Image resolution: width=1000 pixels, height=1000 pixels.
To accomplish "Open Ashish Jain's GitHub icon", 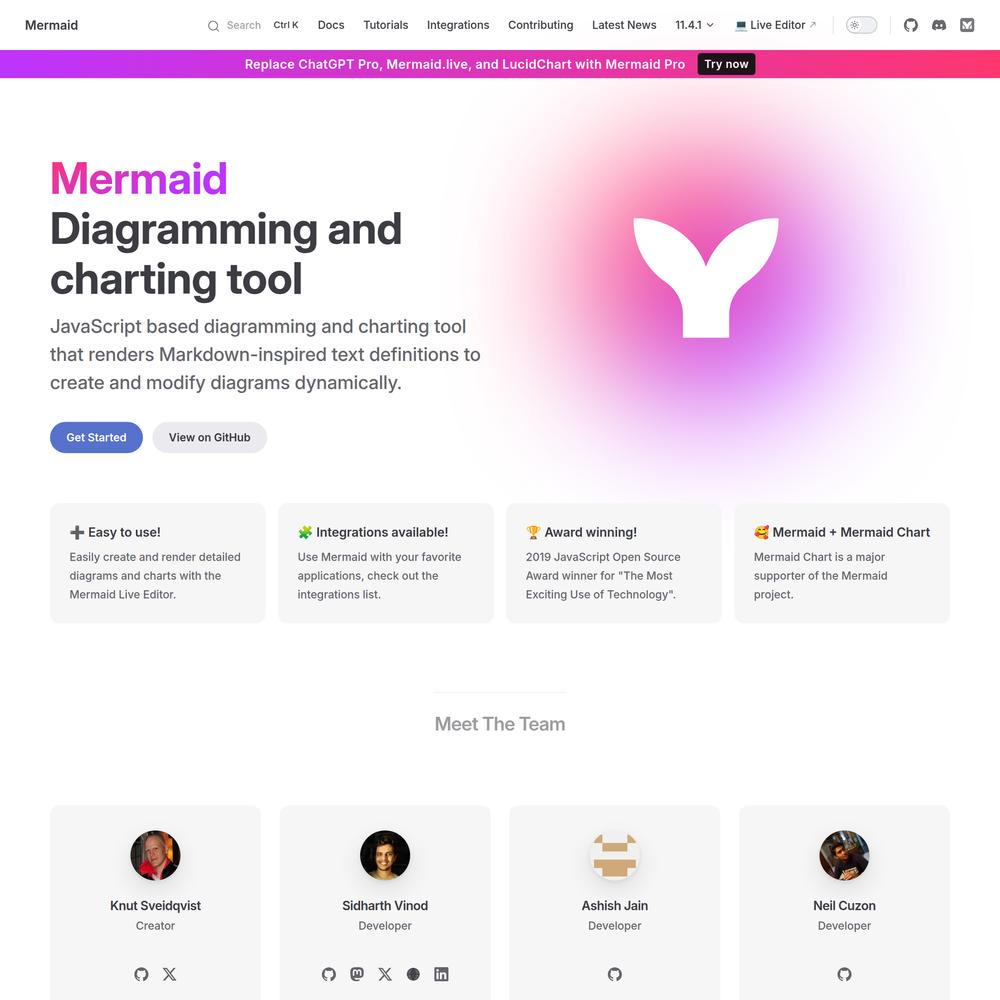I will coord(615,974).
